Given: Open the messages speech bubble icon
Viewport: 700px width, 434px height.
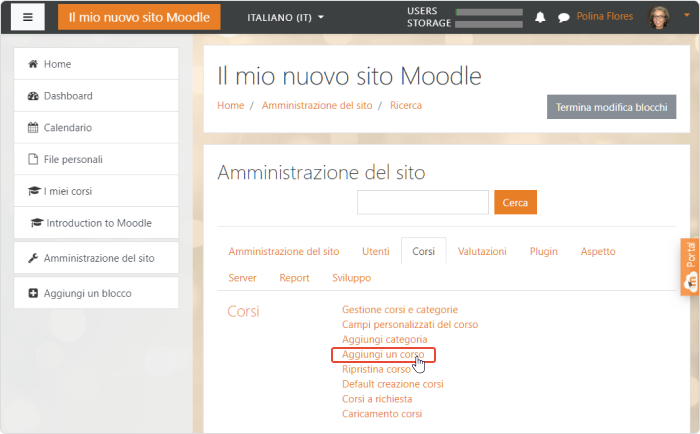Looking at the screenshot, I should (563, 17).
